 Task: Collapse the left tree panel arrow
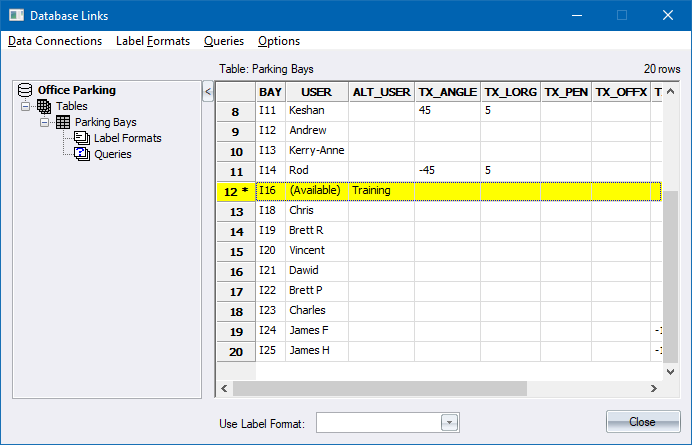click(x=208, y=92)
